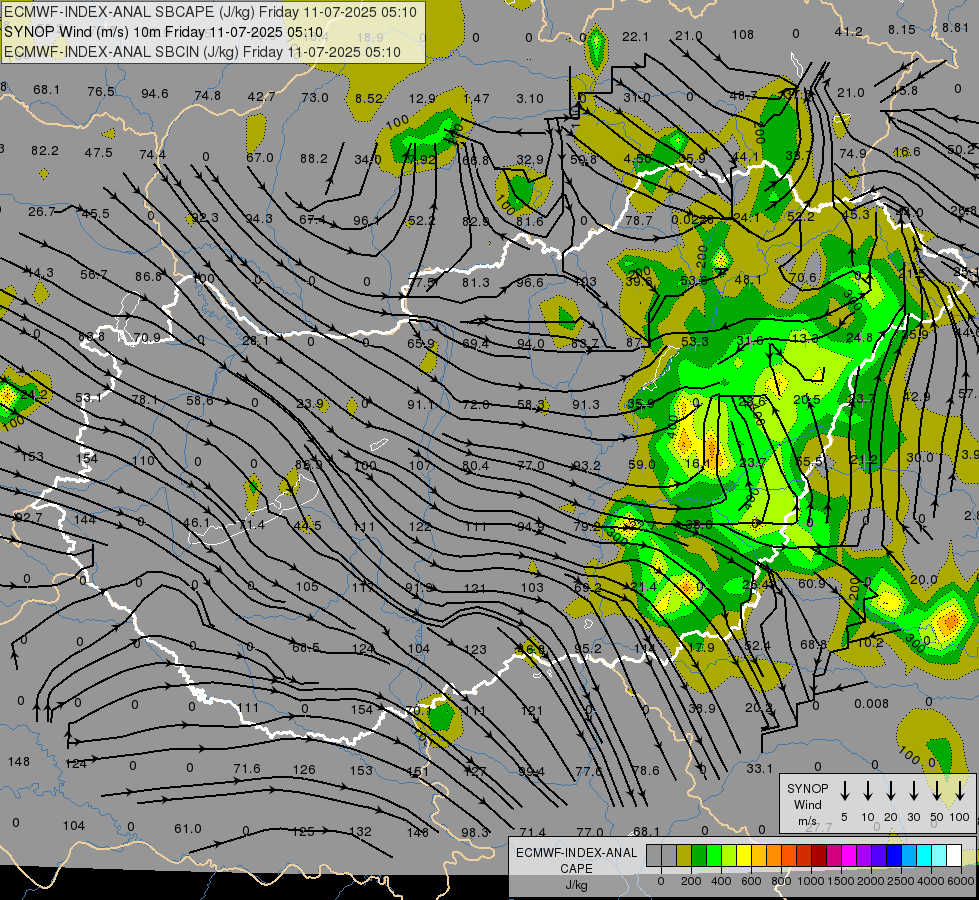Click the SBCAPE title line at top left

(210, 12)
